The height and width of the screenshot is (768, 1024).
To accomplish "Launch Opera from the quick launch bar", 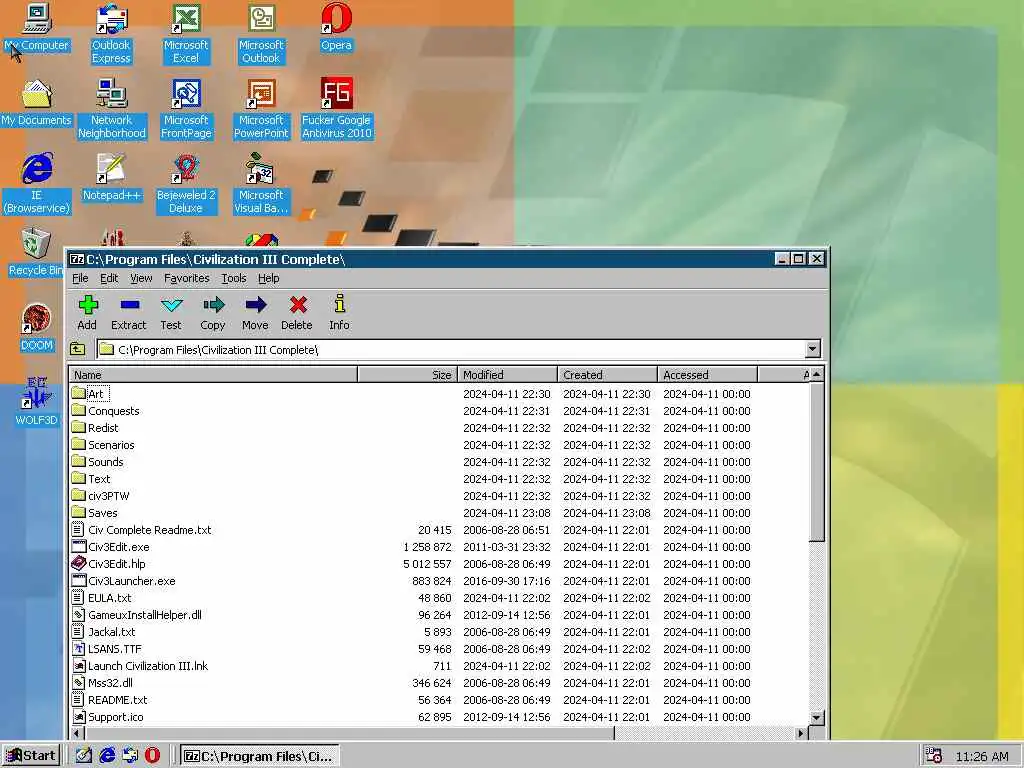I will tap(152, 755).
